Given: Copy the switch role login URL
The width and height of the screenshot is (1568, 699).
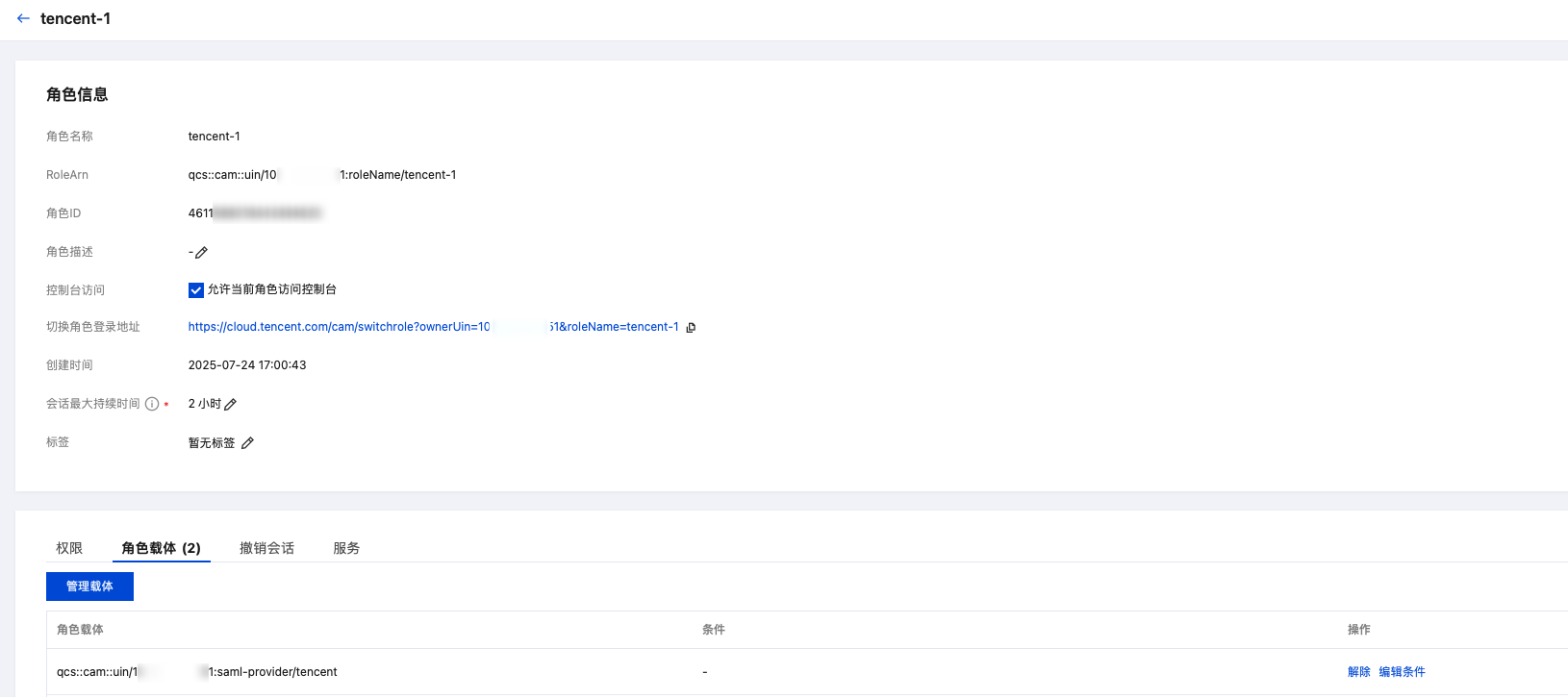Looking at the screenshot, I should tap(691, 328).
